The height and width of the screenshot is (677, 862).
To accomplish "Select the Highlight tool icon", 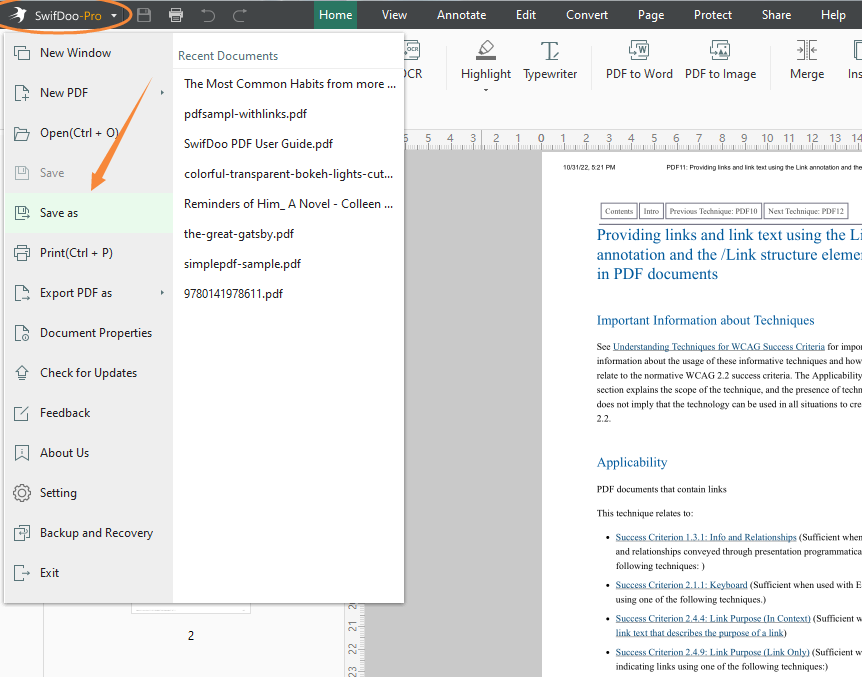I will 486,51.
